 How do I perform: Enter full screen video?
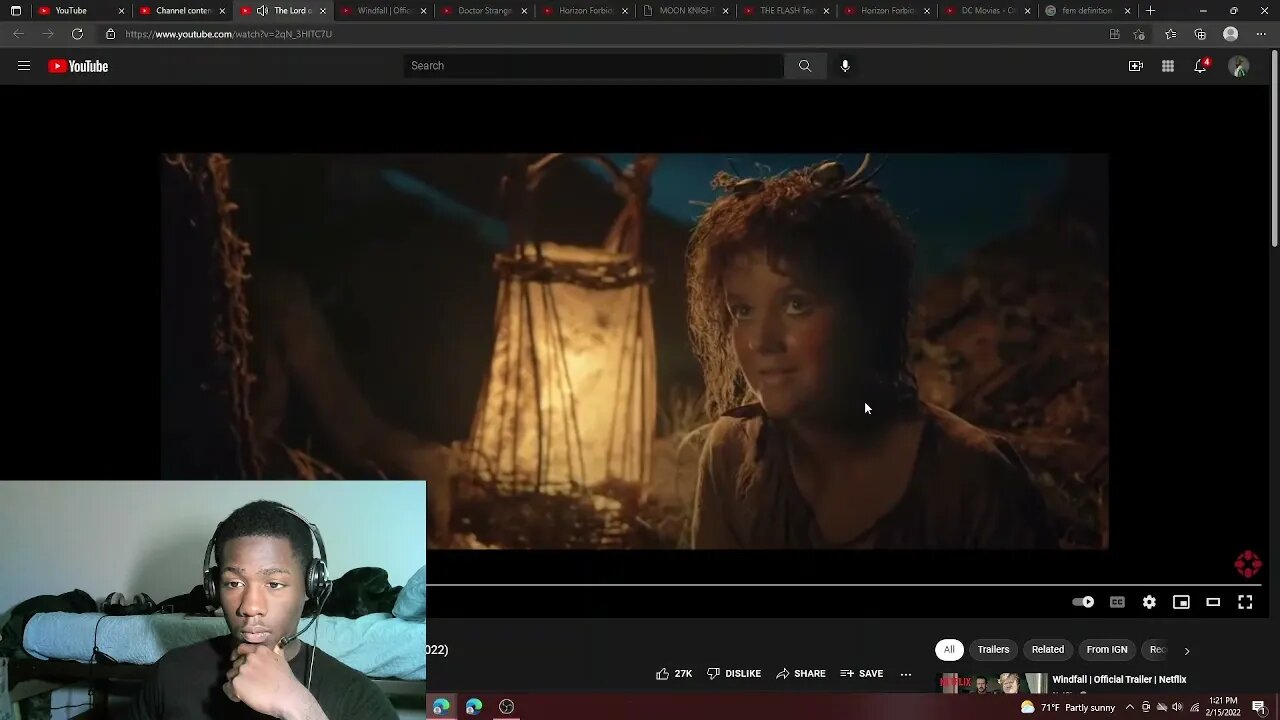point(1245,602)
